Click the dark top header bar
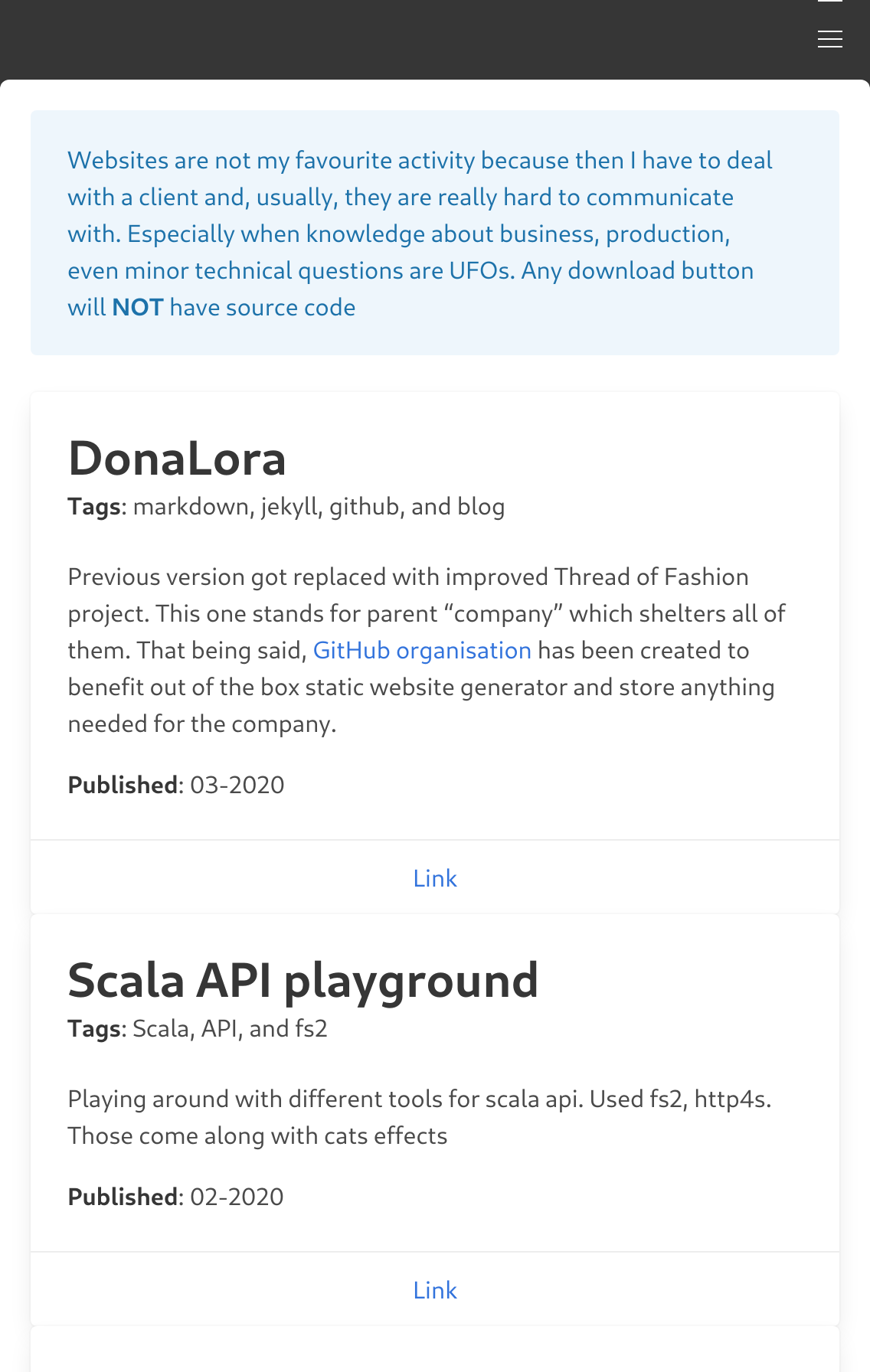 (383, 38)
